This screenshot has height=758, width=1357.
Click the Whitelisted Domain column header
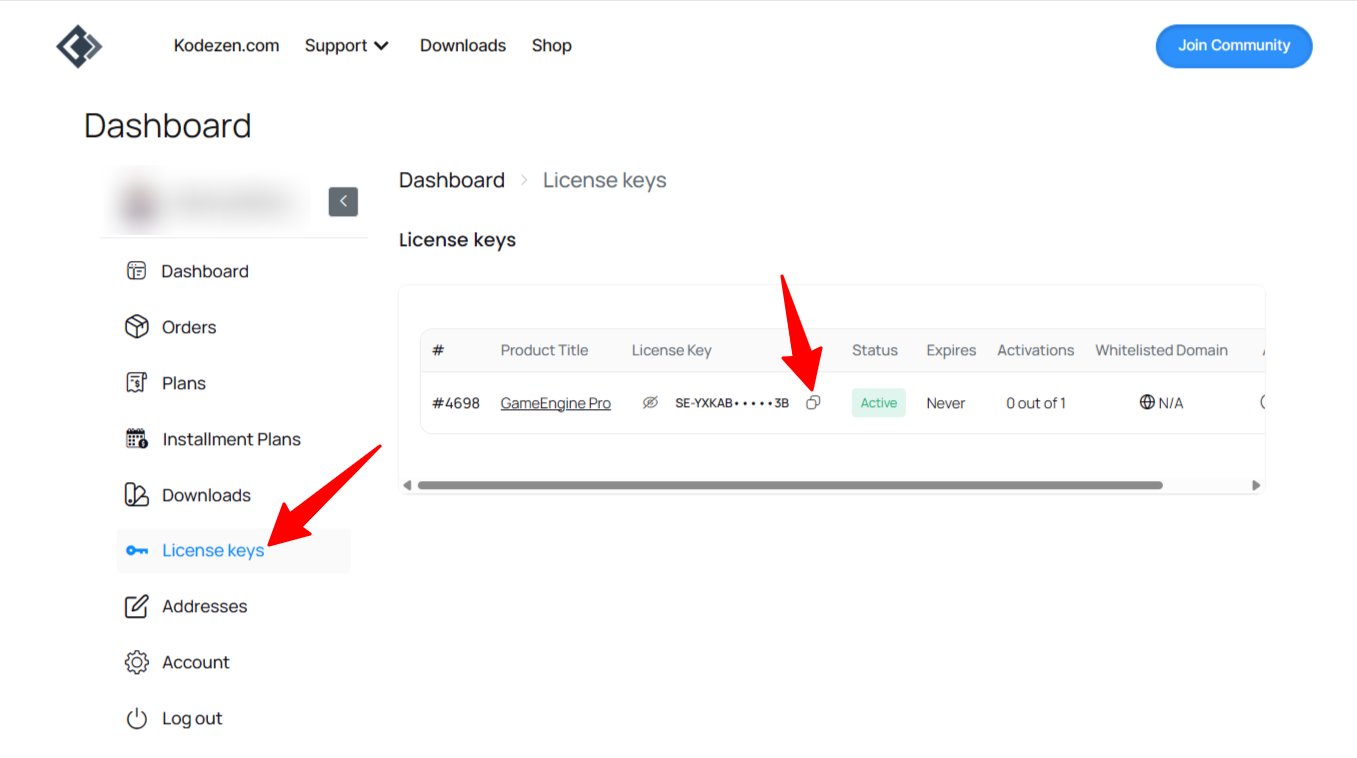pos(1161,350)
